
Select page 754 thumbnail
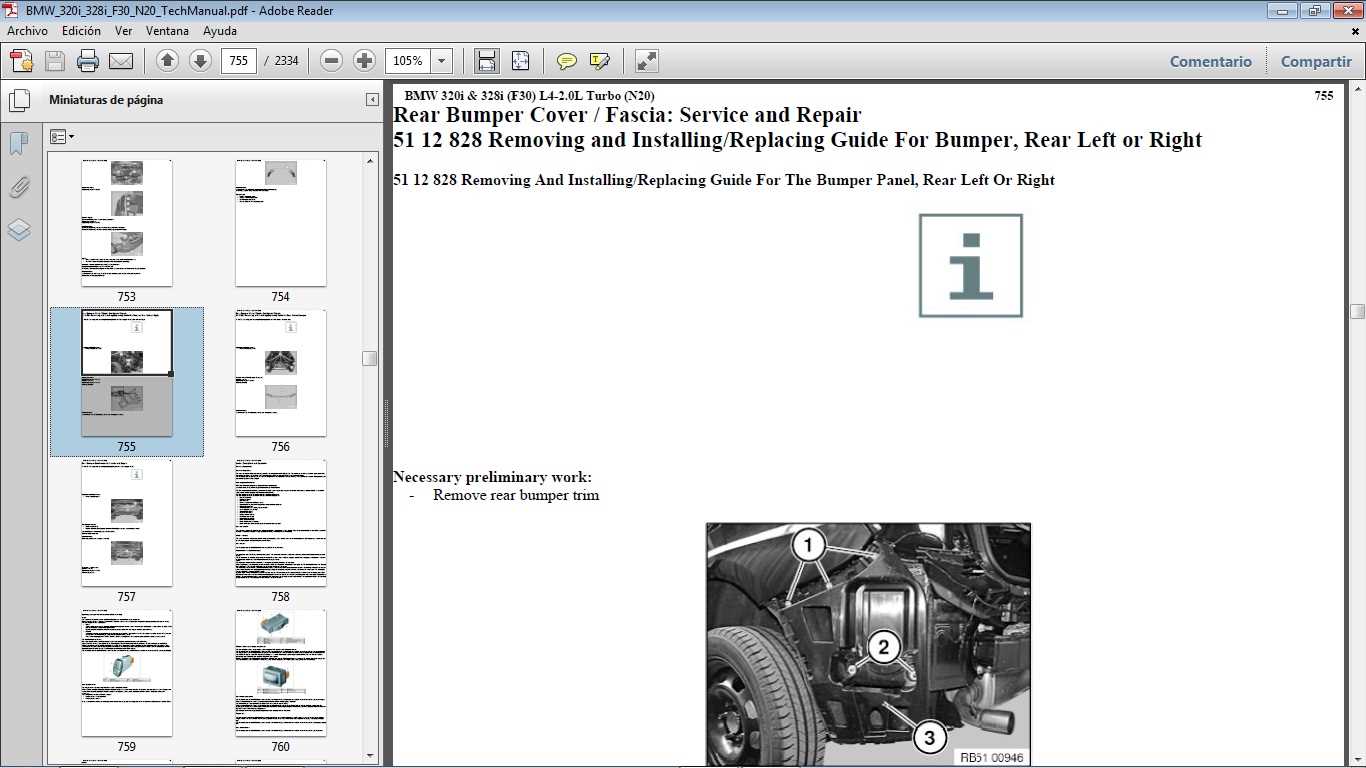[x=280, y=223]
